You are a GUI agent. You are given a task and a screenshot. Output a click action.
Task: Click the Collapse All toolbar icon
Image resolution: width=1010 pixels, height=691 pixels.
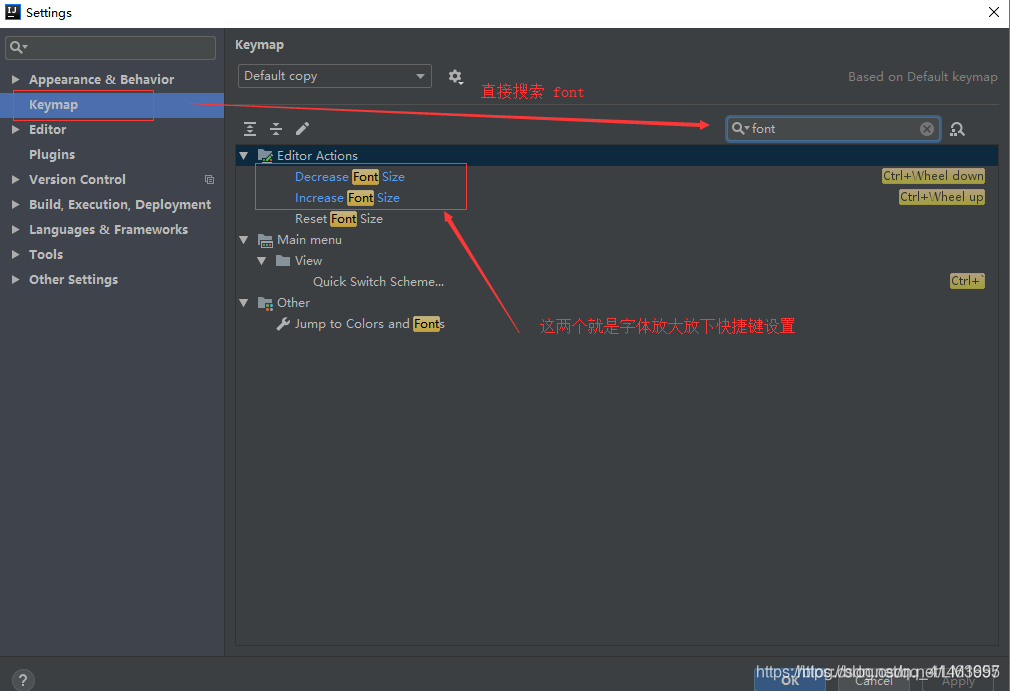[276, 129]
